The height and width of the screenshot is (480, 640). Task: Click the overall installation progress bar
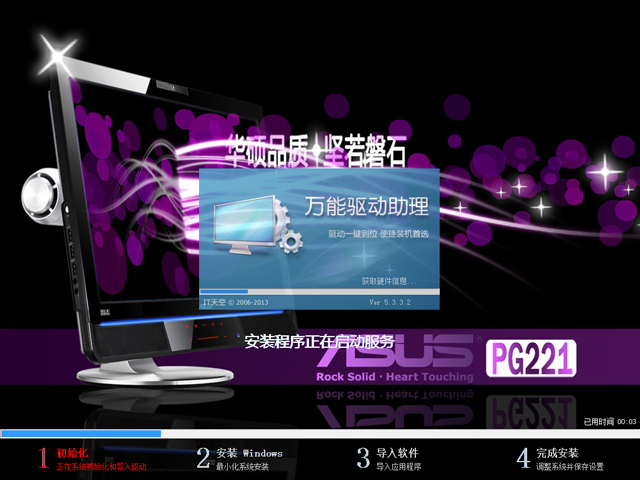click(x=320, y=433)
